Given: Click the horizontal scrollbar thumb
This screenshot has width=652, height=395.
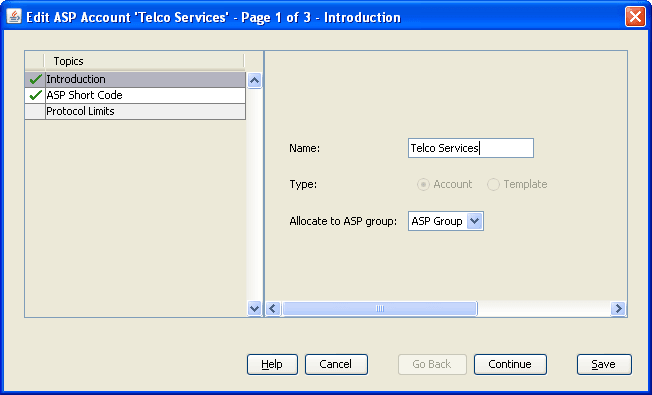Looking at the screenshot, I should pyautogui.click(x=380, y=309).
